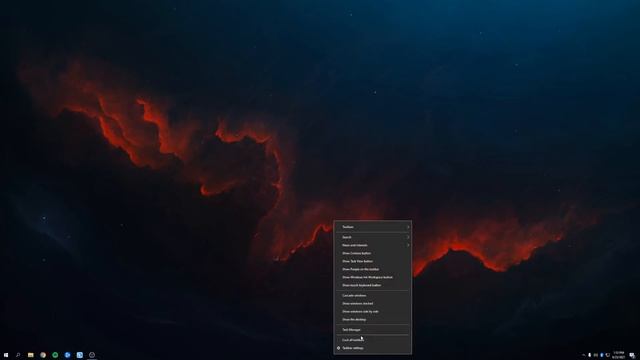Image resolution: width=640 pixels, height=360 pixels.
Task: Toggle Lock all taskbars option
Action: click(373, 340)
